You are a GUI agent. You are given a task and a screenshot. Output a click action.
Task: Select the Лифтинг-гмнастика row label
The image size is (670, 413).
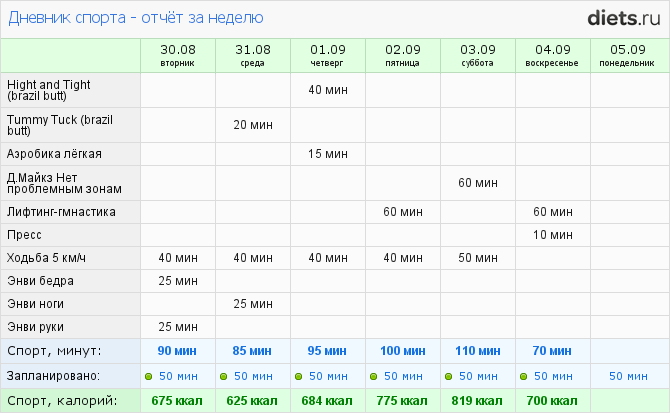pos(61,212)
